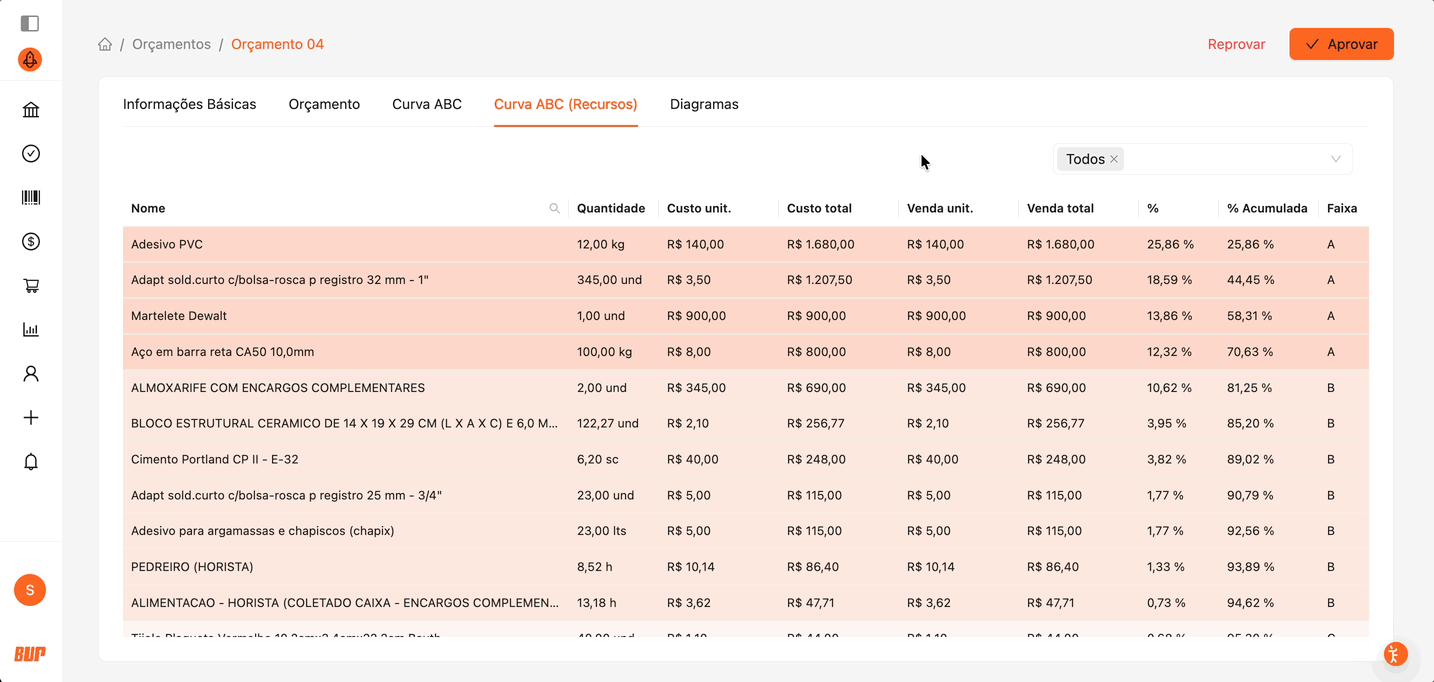
Task: Open the bar chart reports icon
Action: click(31, 330)
